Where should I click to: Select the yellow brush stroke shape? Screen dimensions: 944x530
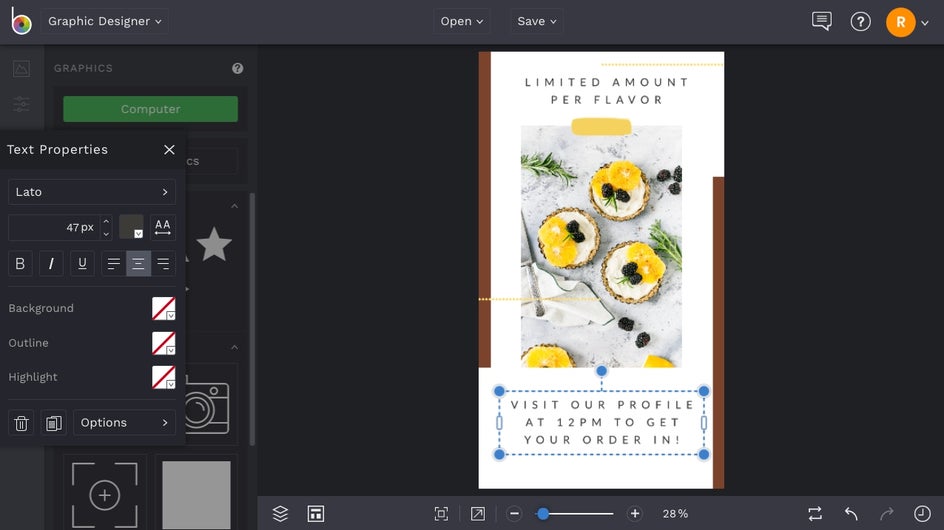(x=601, y=126)
